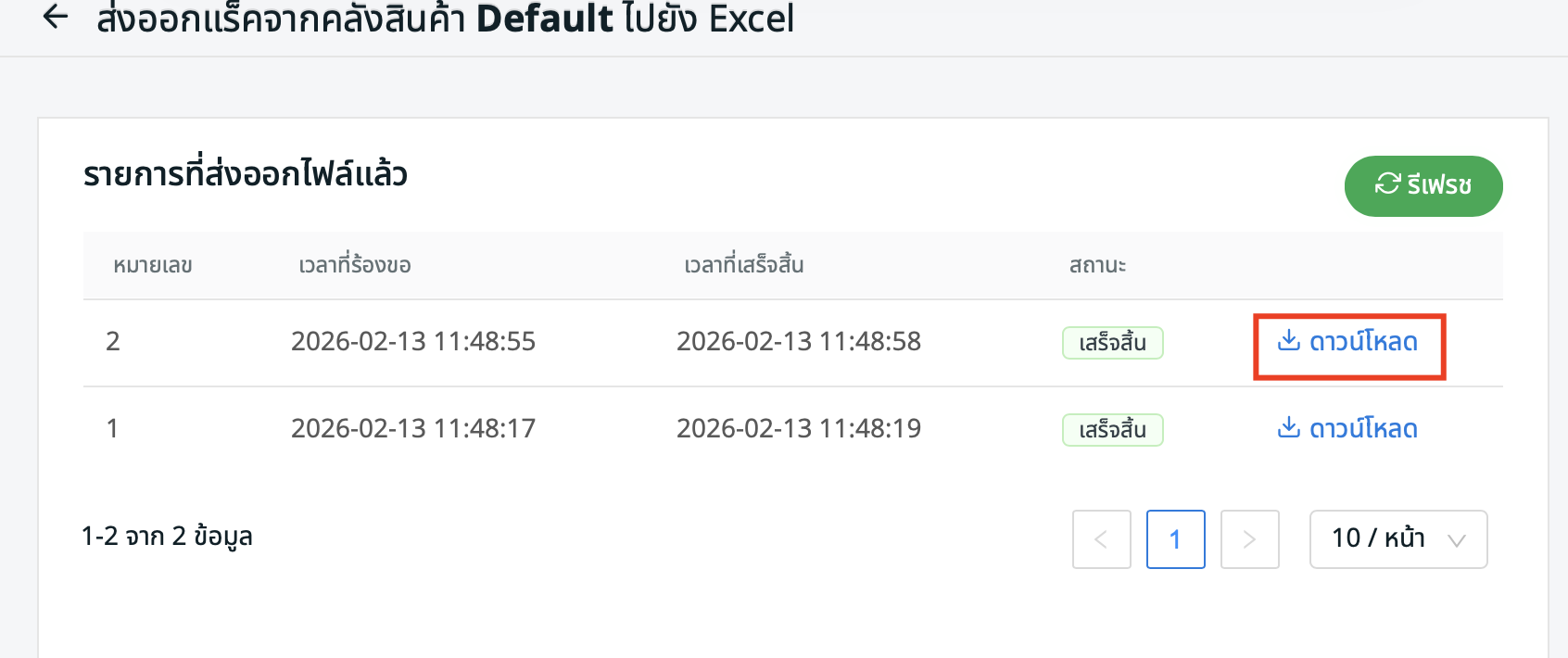Viewport: 1568px width, 658px height.
Task: Click the รายการที่ส่งออกไฟล์แล้ว section heading
Action: [x=246, y=175]
